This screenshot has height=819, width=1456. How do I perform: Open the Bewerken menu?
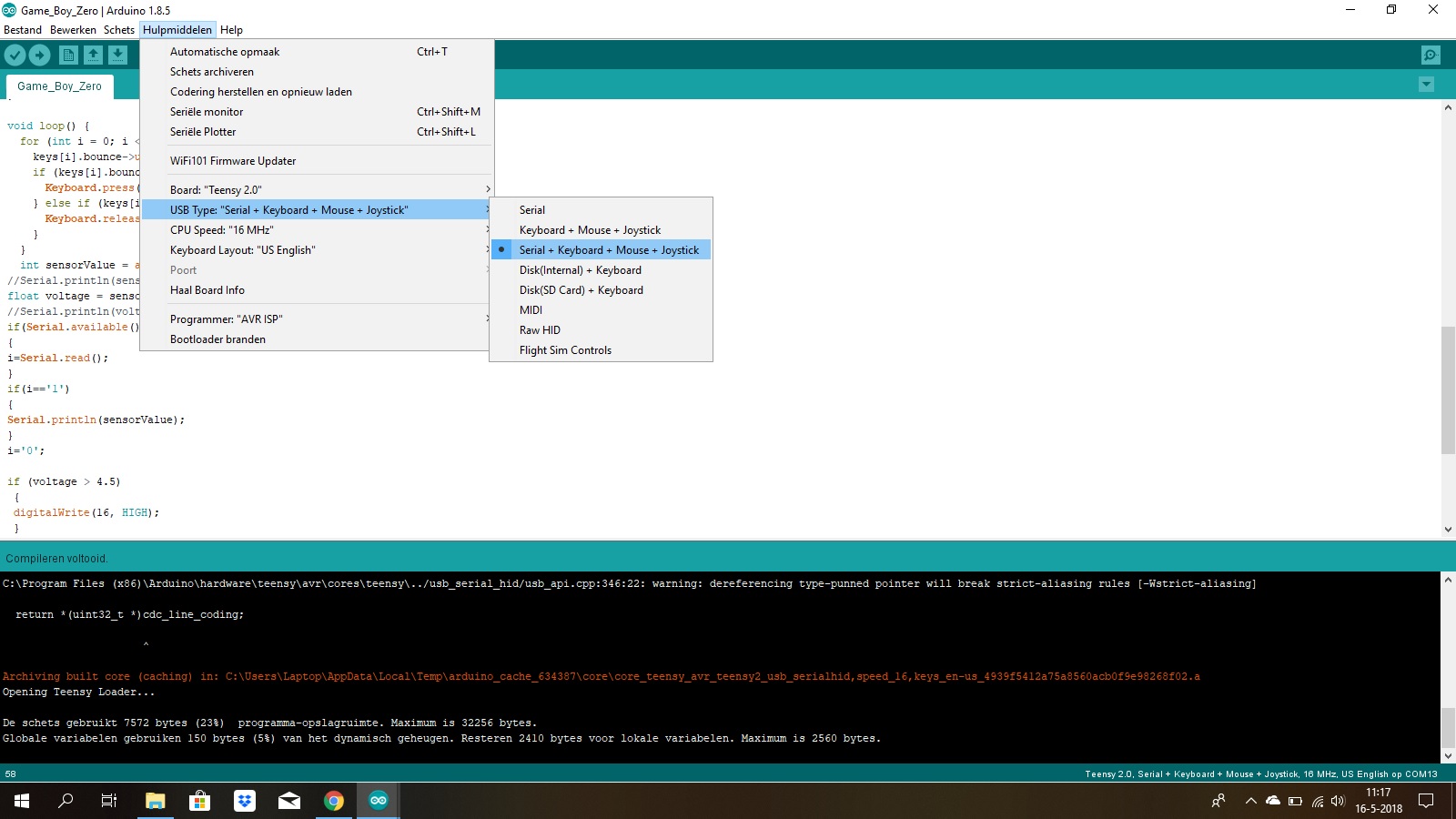73,30
